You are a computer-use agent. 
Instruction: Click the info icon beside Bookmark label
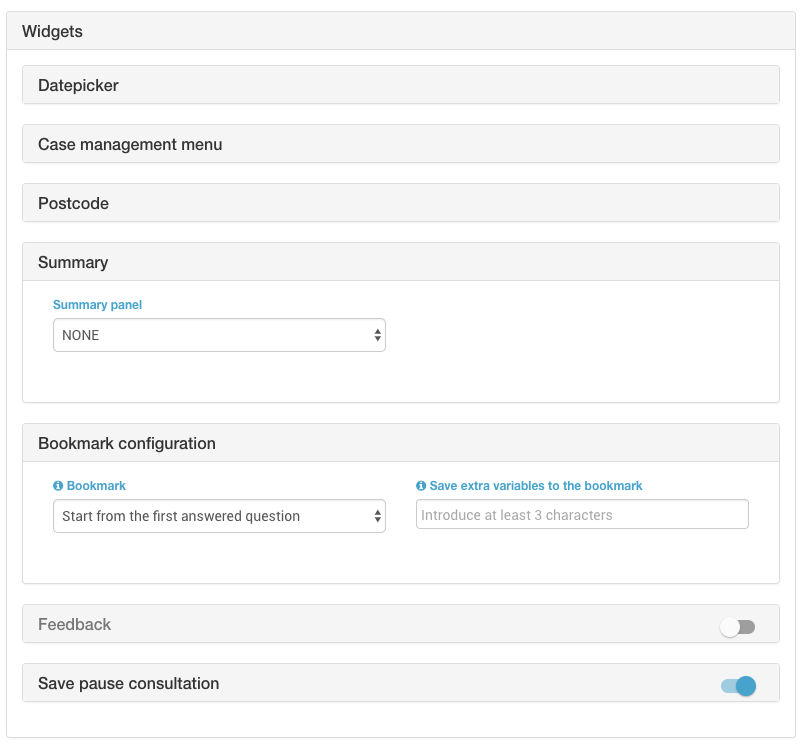[58, 486]
